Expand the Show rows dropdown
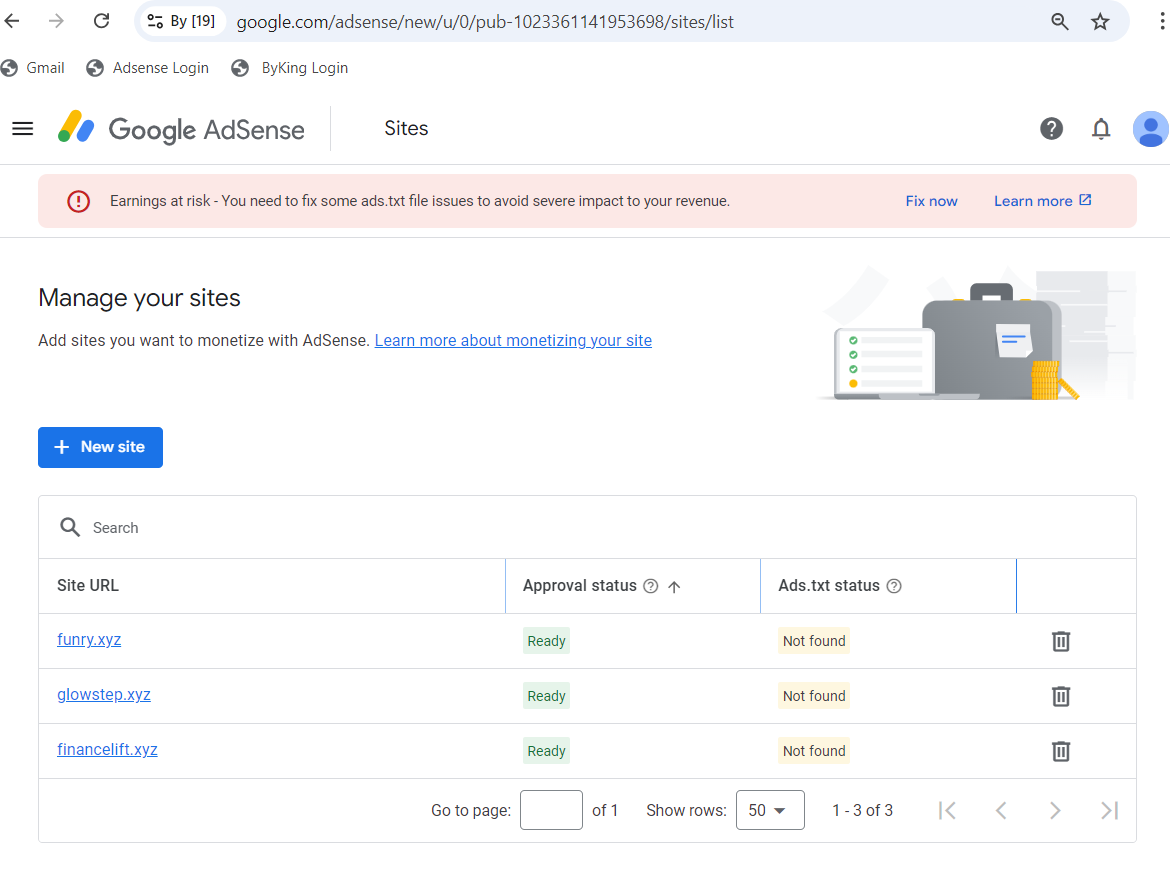 click(769, 810)
